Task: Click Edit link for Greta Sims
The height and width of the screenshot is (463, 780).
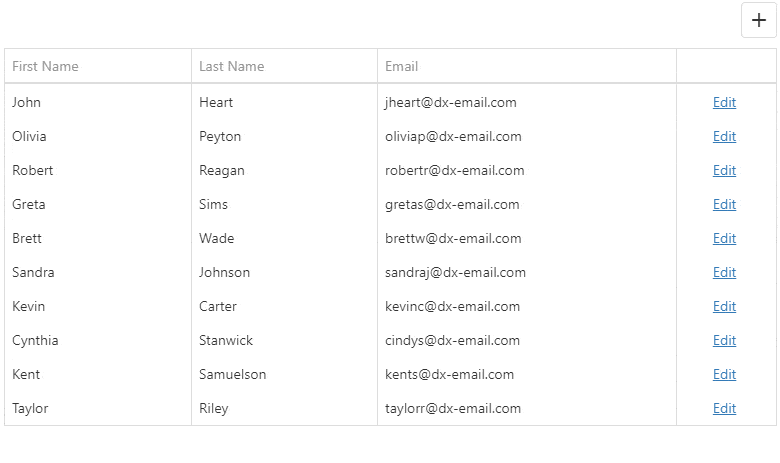Action: [x=724, y=204]
